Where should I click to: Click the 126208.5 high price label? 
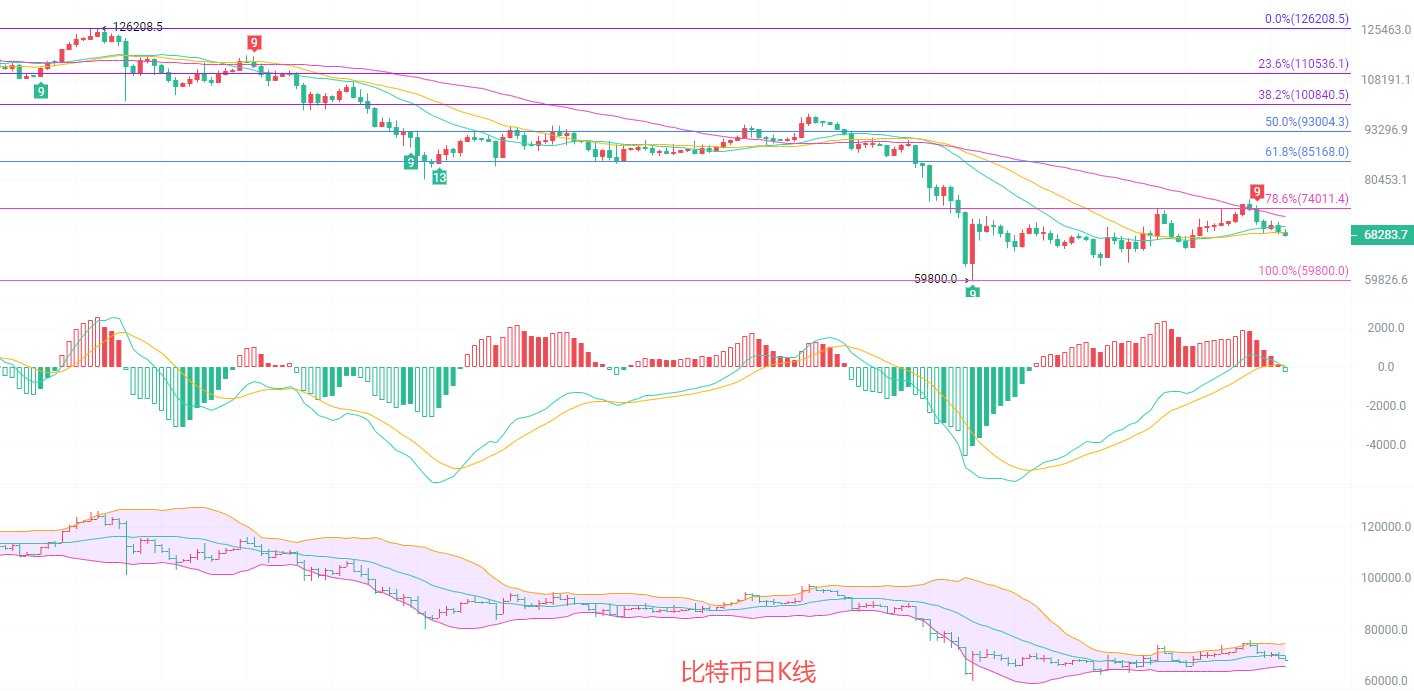(138, 27)
